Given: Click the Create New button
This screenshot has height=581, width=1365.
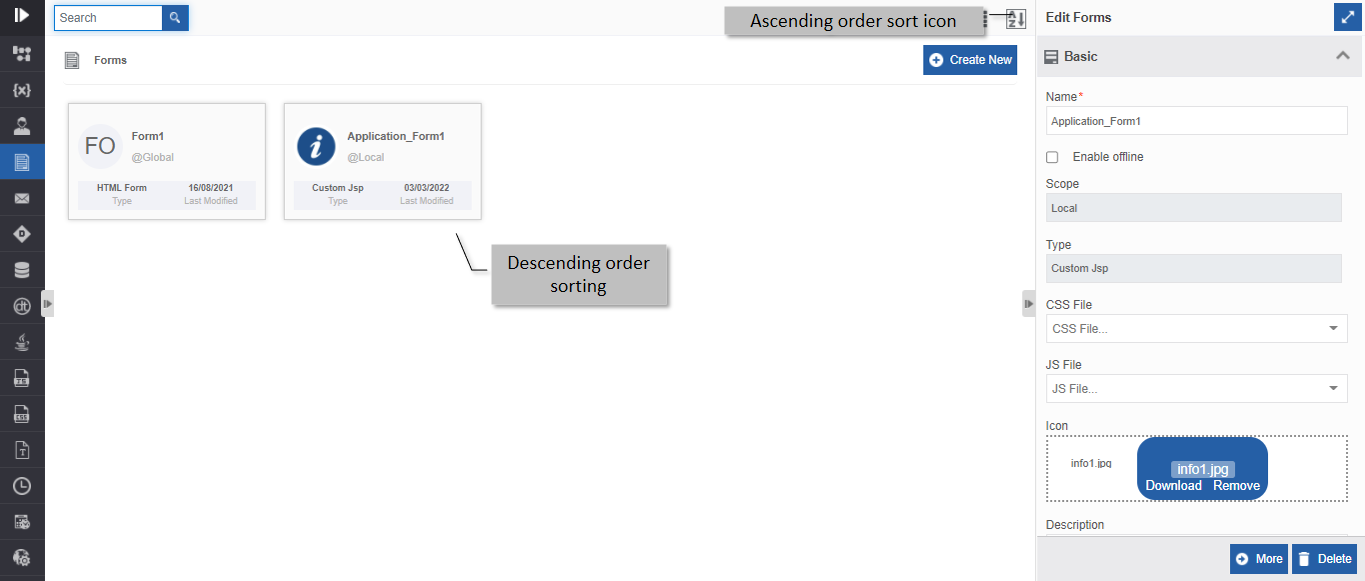Looking at the screenshot, I should point(970,60).
